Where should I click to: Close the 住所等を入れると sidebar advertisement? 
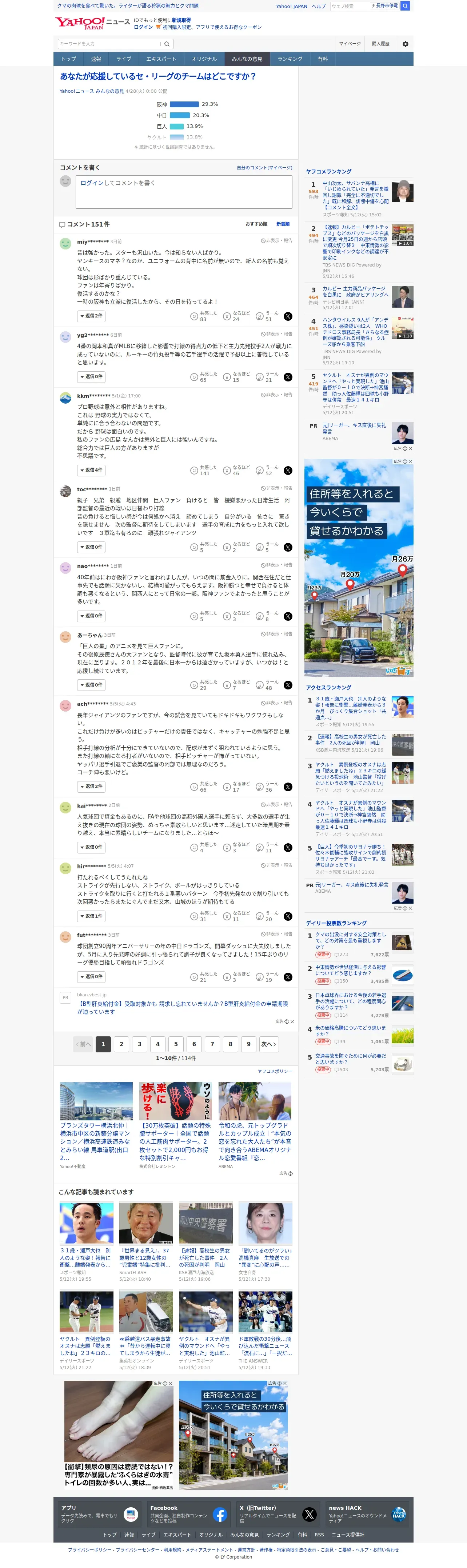pyautogui.click(x=410, y=462)
